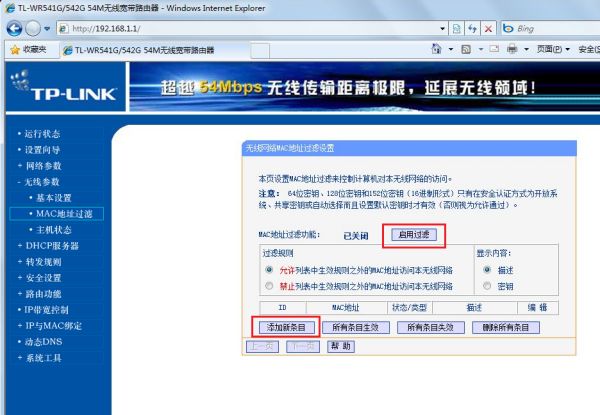Click the 状态/类型 column header
This screenshot has width=600, height=415.
409,308
